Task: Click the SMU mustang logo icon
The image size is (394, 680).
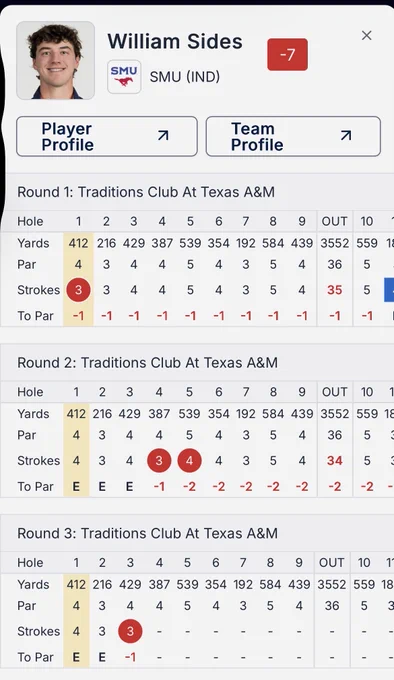Action: click(124, 77)
